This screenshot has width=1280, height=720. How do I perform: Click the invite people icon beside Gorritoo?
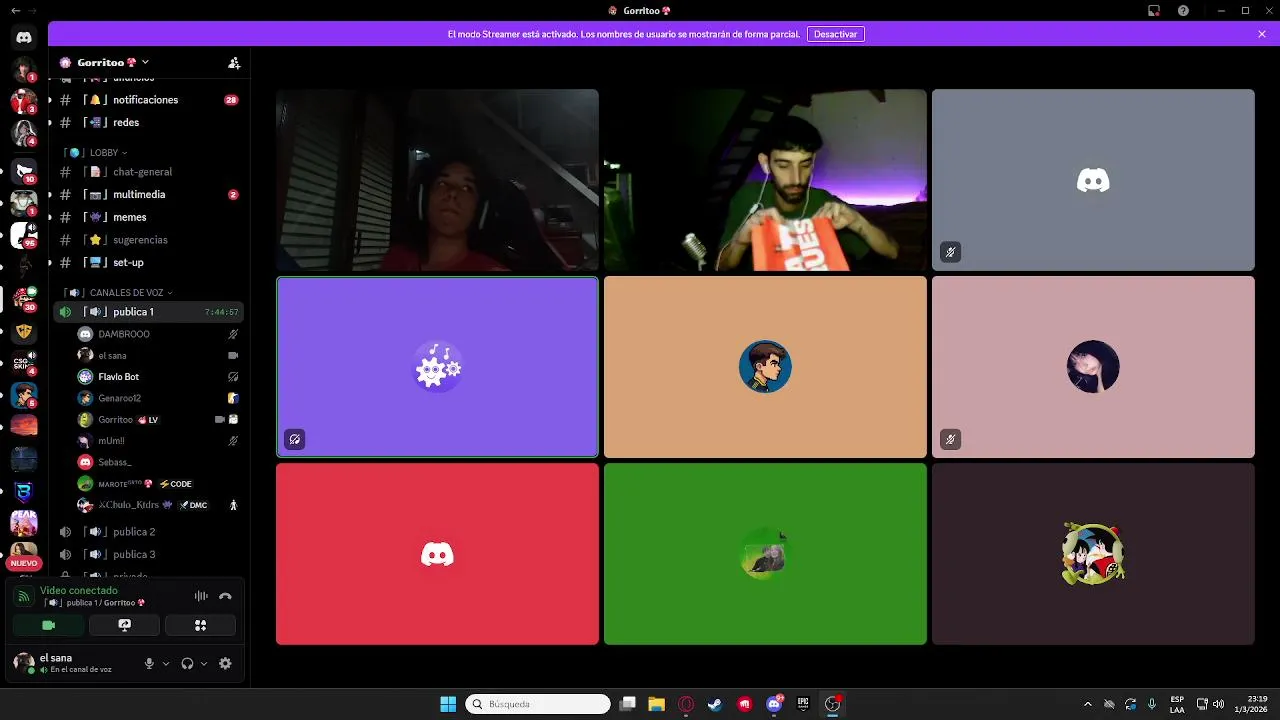click(234, 62)
